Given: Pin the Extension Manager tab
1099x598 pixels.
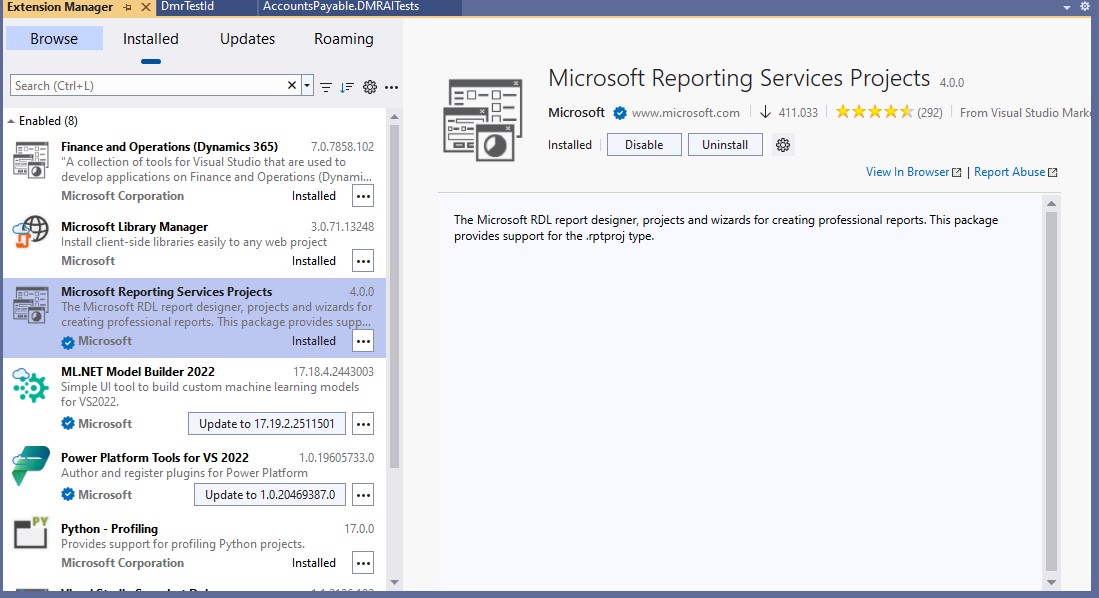Looking at the screenshot, I should 128,7.
